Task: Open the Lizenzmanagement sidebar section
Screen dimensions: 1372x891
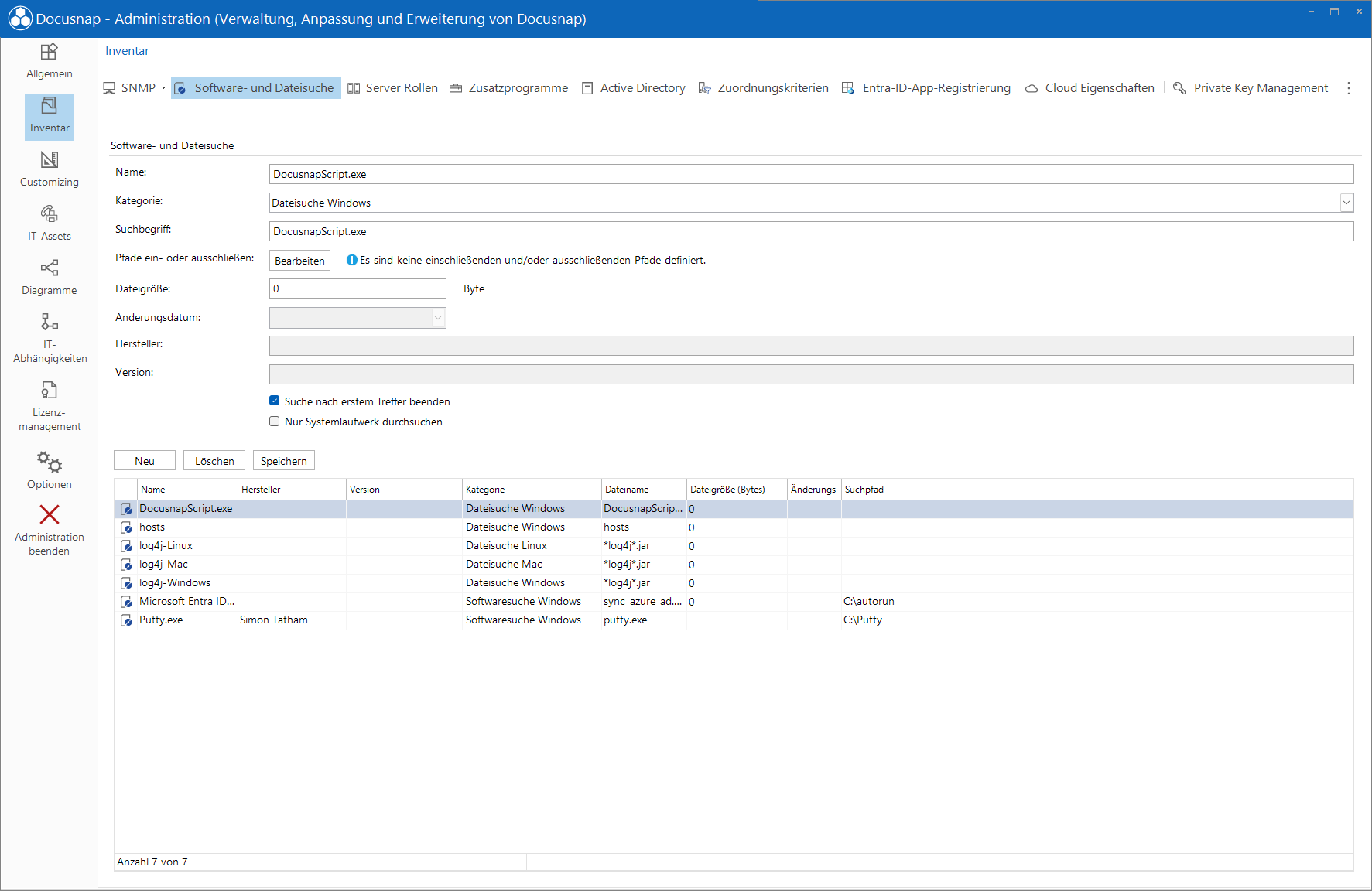Action: point(49,406)
